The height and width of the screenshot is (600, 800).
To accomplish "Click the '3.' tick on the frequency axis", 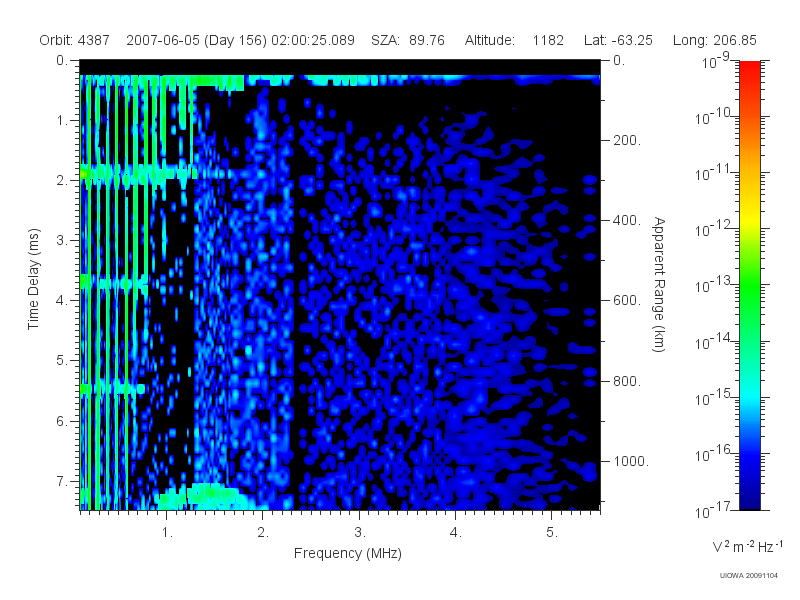I will [x=360, y=533].
